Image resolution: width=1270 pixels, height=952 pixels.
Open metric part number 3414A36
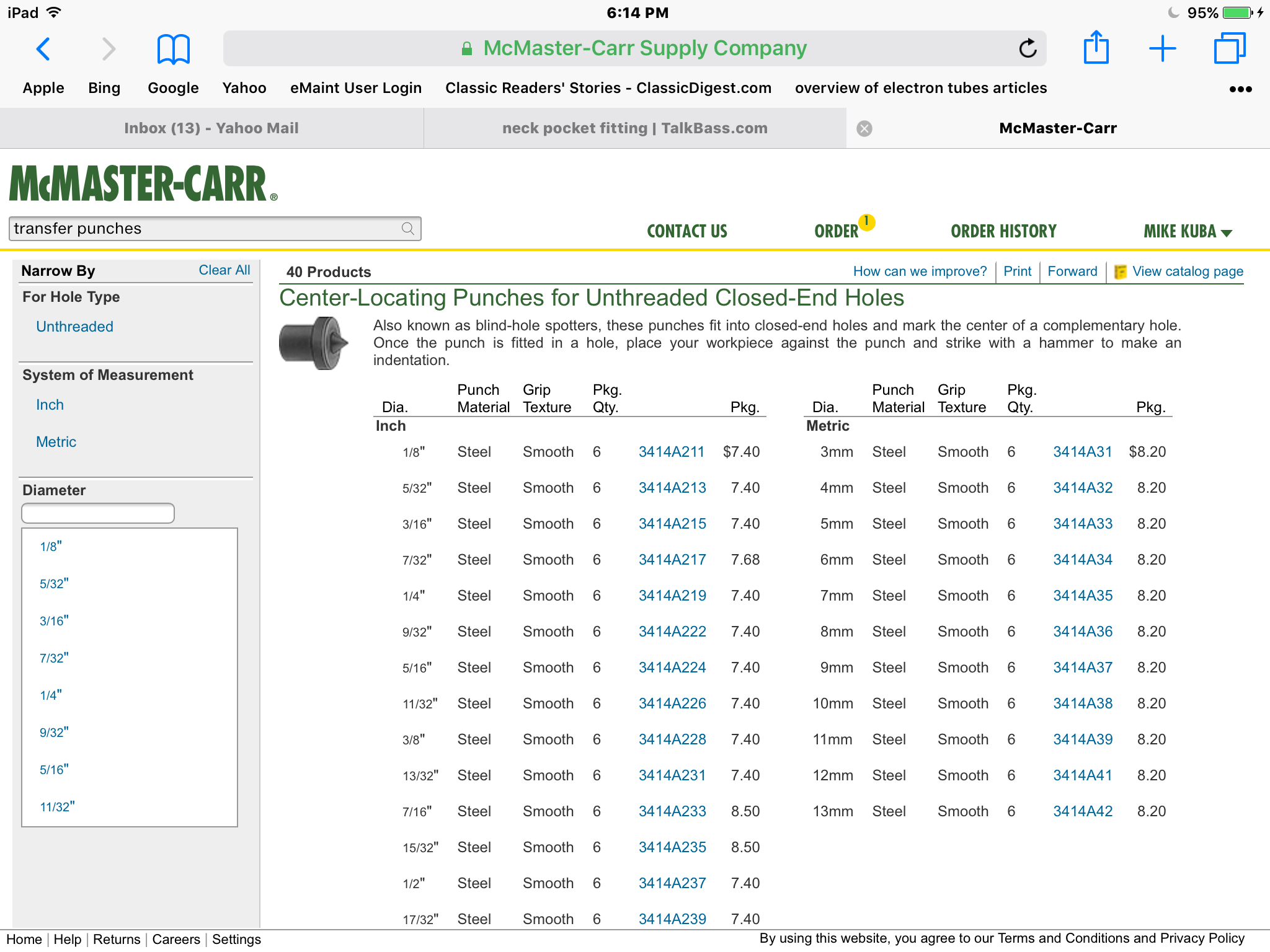coord(1083,632)
